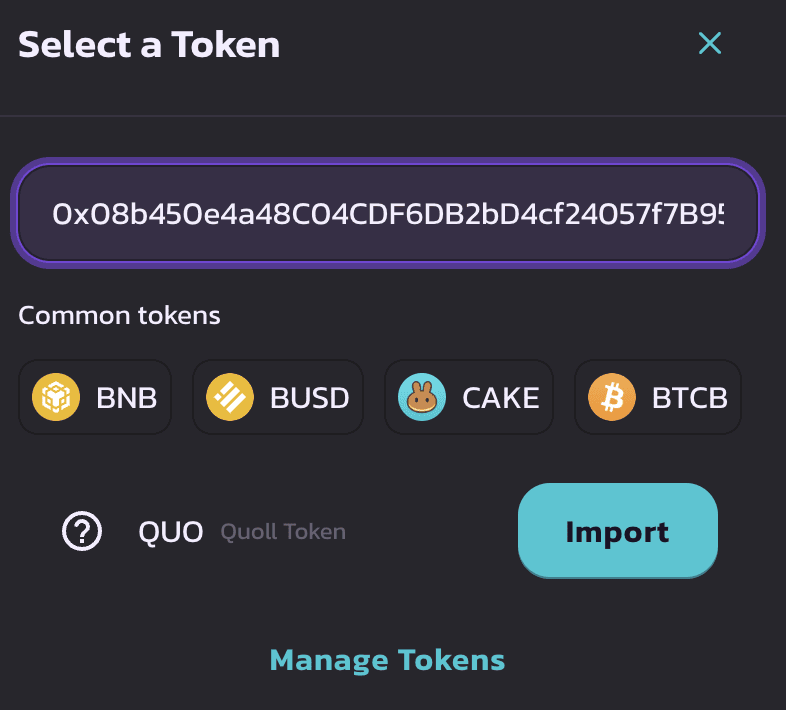The height and width of the screenshot is (710, 786).
Task: Open the Manage Tokens link
Action: [x=387, y=660]
